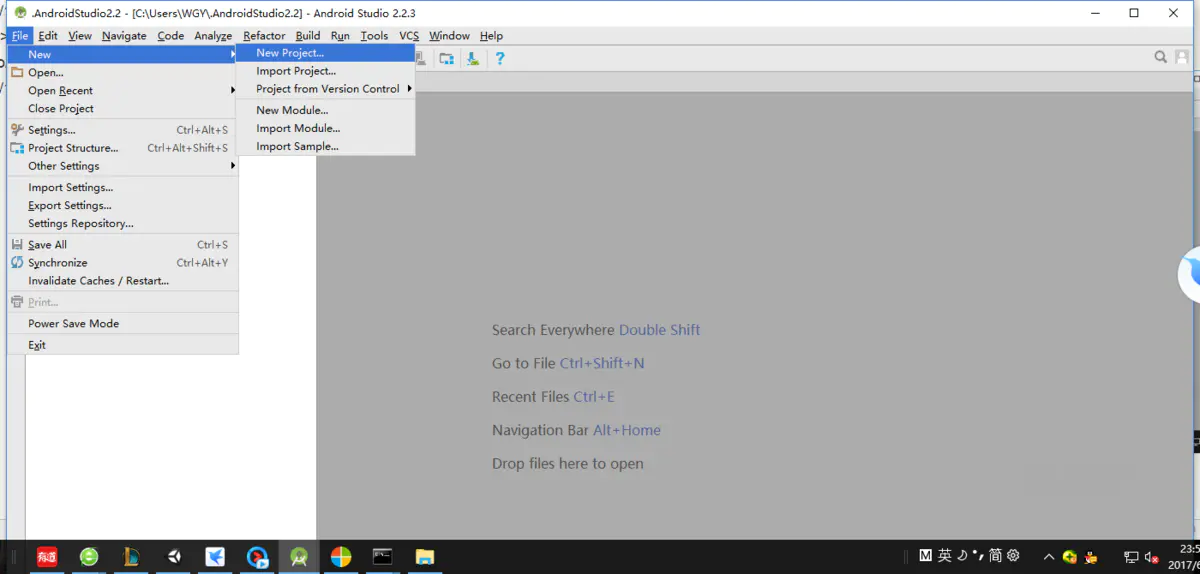Click the Project Structure toolbar icon
The height and width of the screenshot is (574, 1200).
[x=446, y=59]
